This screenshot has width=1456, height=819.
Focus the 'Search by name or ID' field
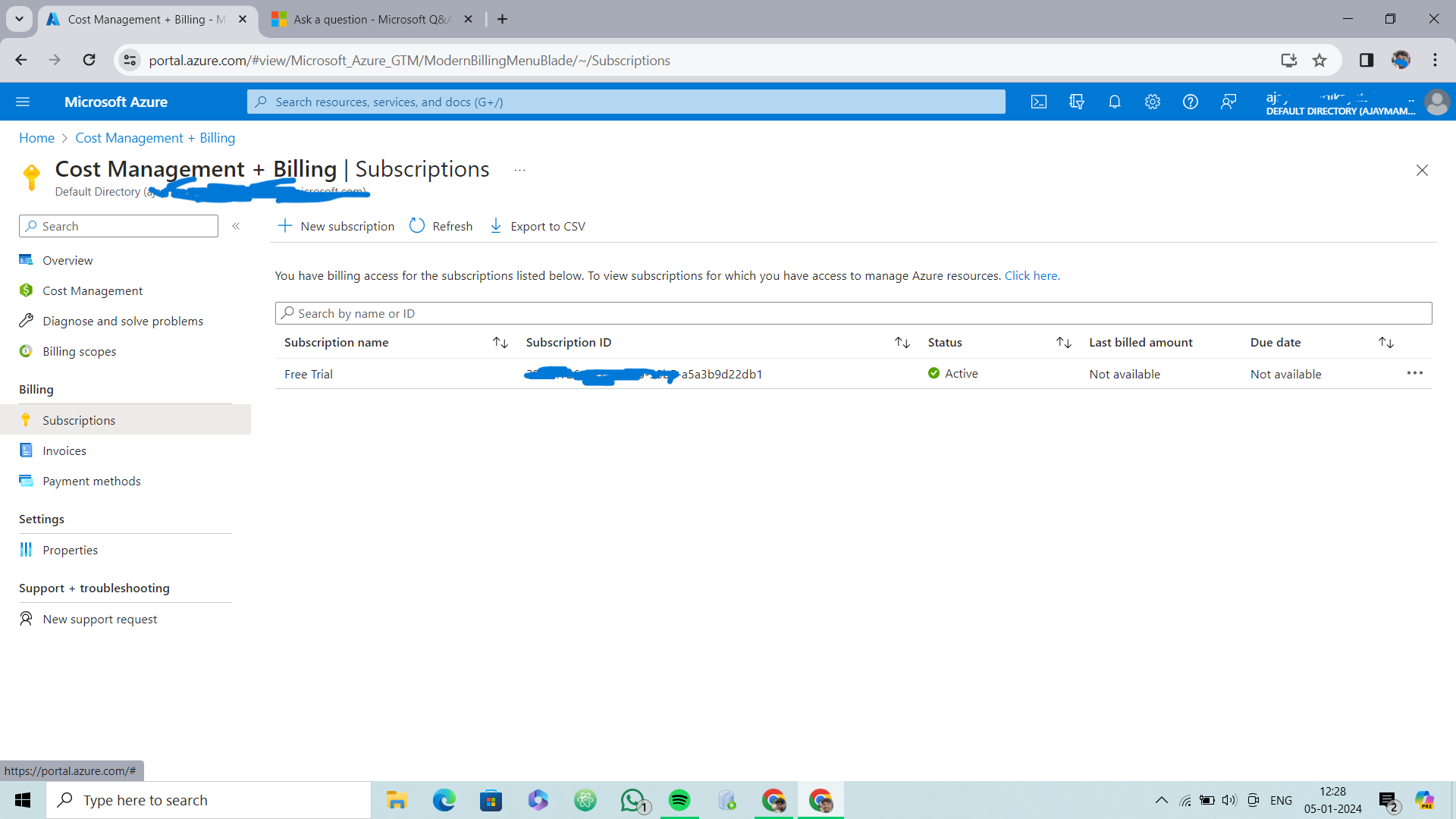(853, 313)
